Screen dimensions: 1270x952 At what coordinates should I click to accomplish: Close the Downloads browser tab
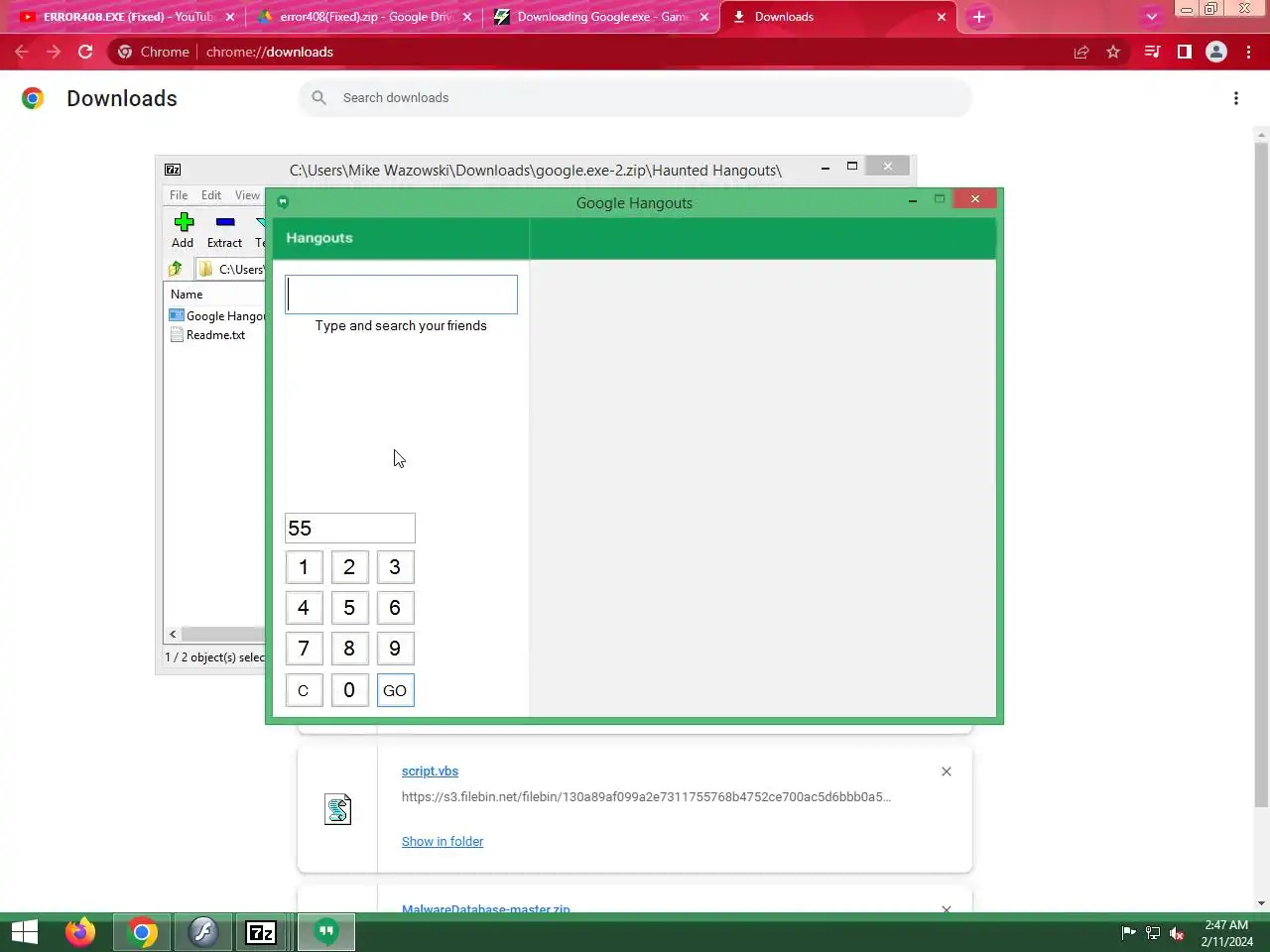coord(942,17)
